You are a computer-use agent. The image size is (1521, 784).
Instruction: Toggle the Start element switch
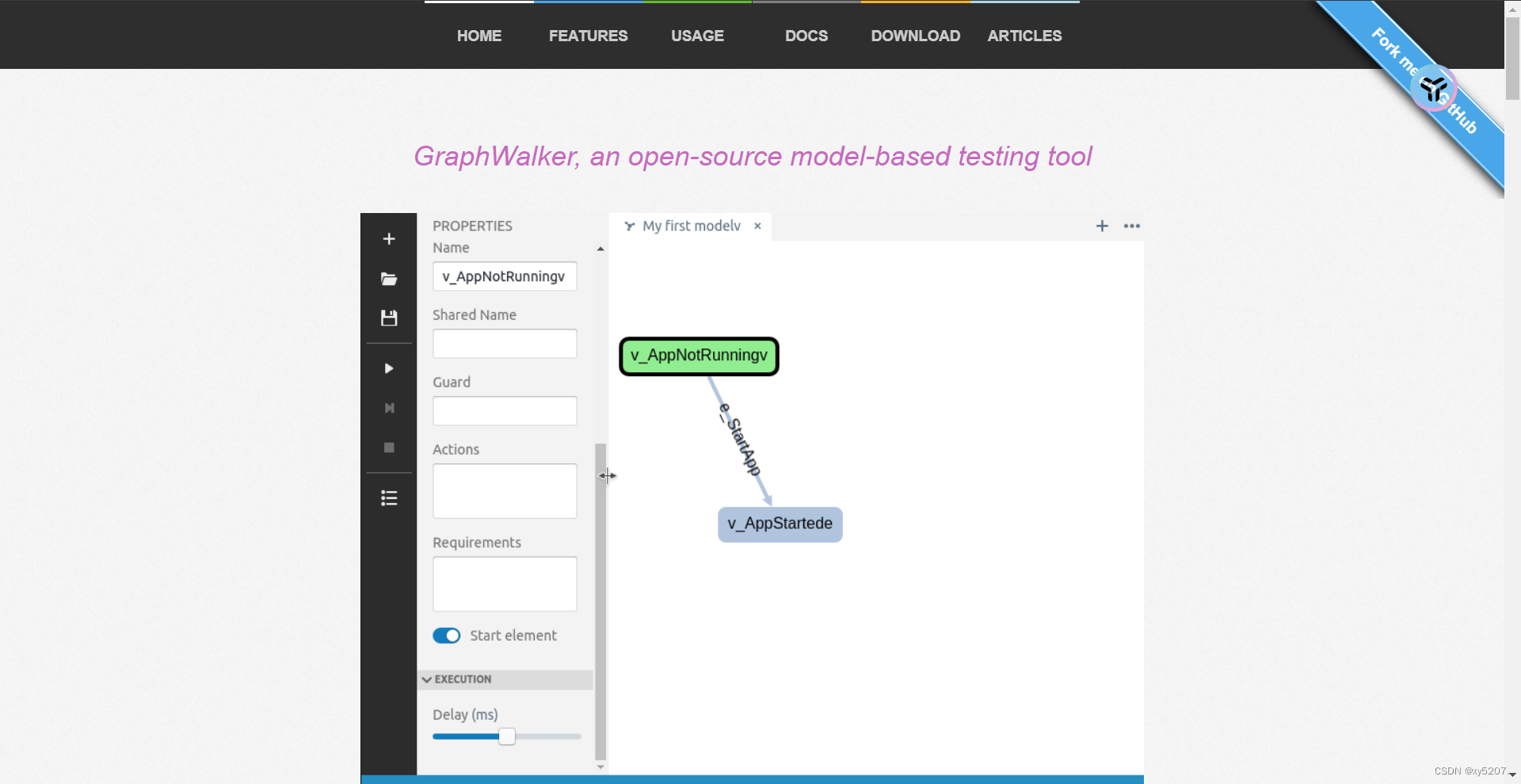tap(446, 636)
